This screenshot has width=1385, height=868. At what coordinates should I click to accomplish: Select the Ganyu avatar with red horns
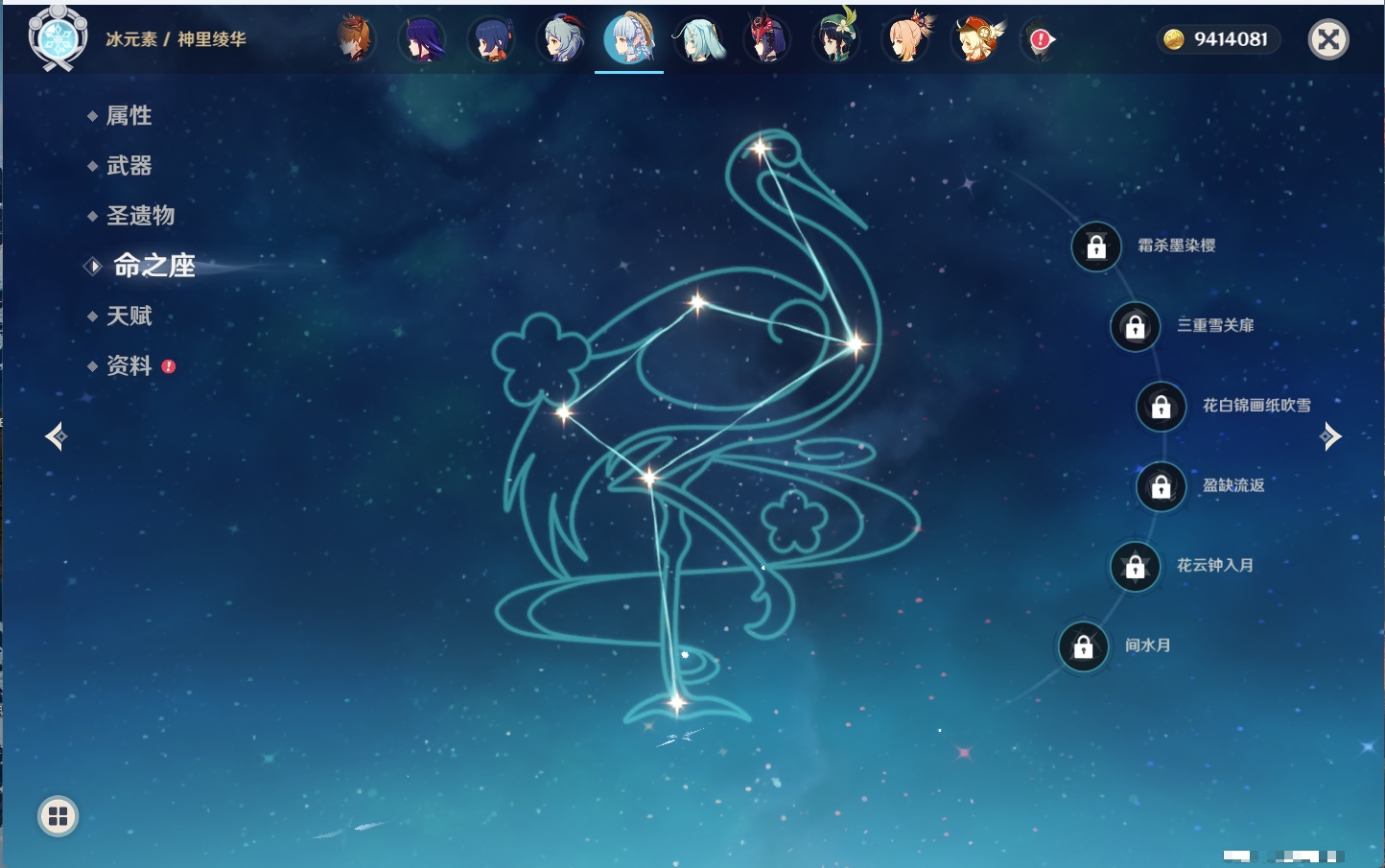pos(562,40)
